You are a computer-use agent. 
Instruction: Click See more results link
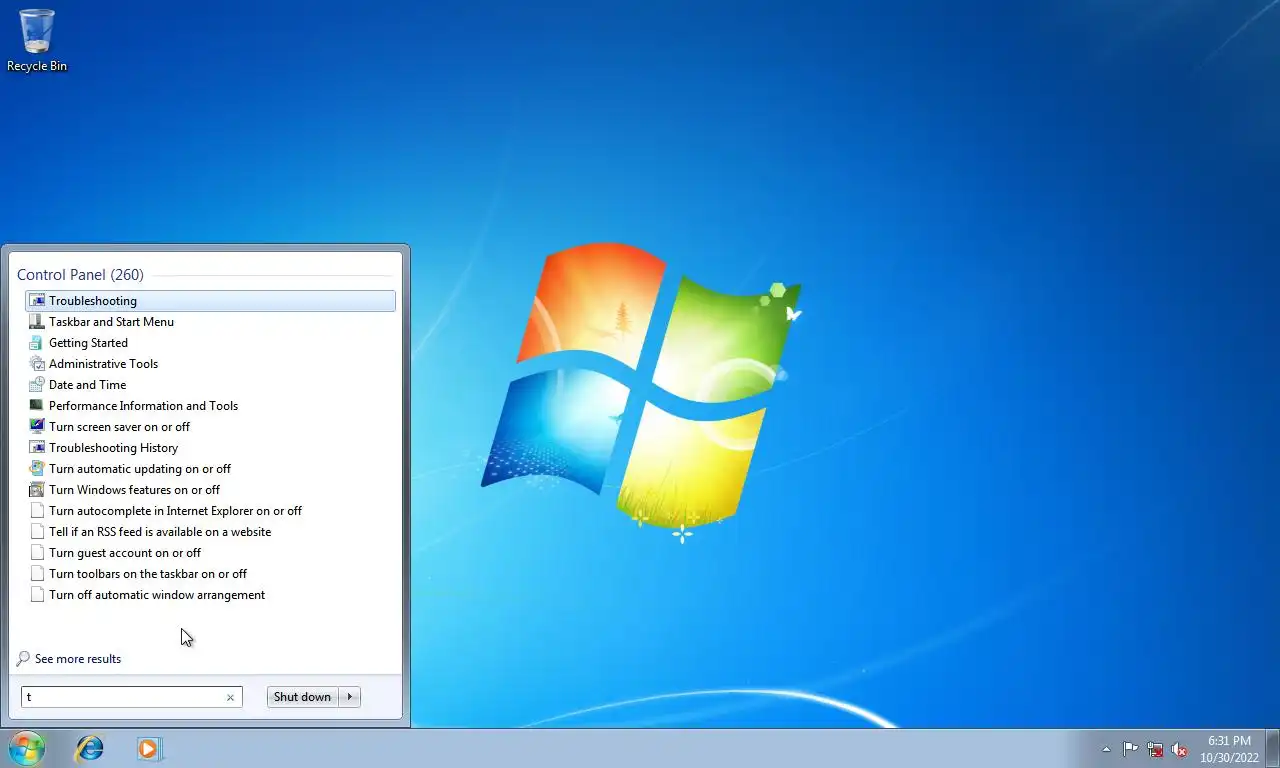pyautogui.click(x=78, y=659)
